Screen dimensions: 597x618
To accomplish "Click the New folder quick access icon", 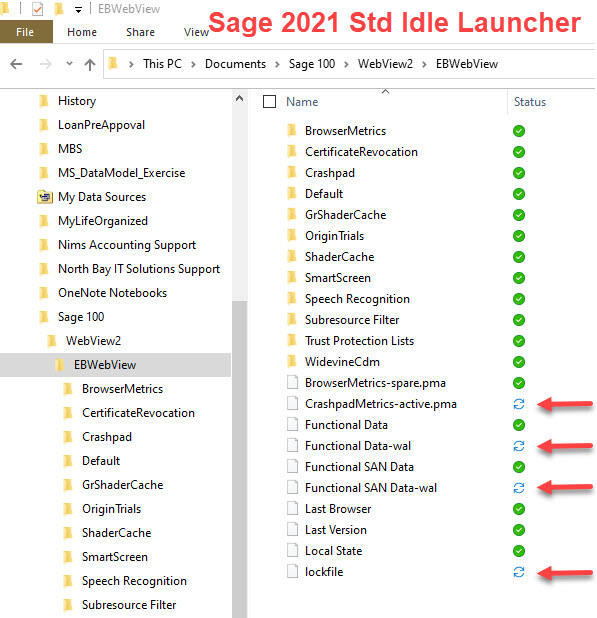I will [x=59, y=9].
